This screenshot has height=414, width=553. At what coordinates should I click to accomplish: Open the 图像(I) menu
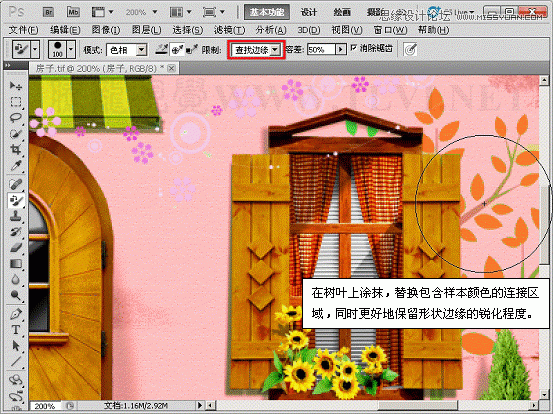tap(106, 30)
